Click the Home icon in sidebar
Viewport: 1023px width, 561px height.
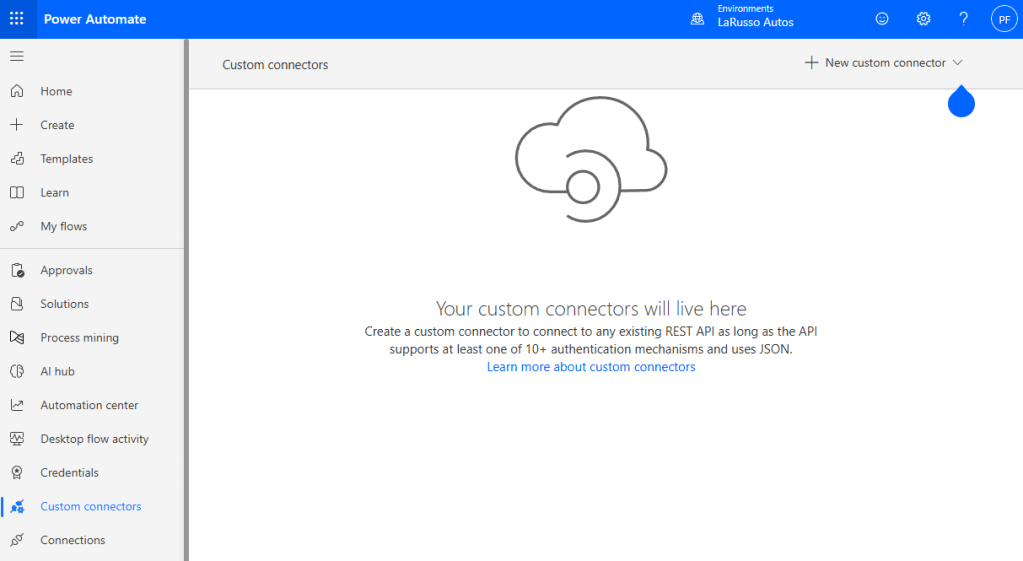pos(17,91)
